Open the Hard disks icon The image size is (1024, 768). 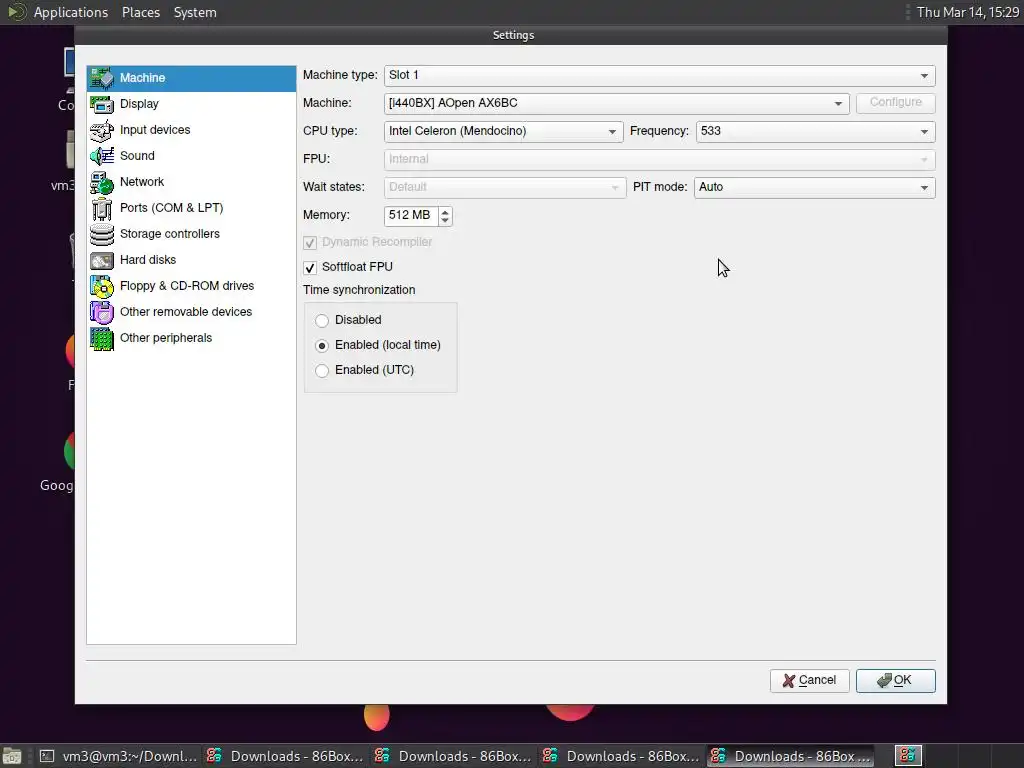(102, 260)
